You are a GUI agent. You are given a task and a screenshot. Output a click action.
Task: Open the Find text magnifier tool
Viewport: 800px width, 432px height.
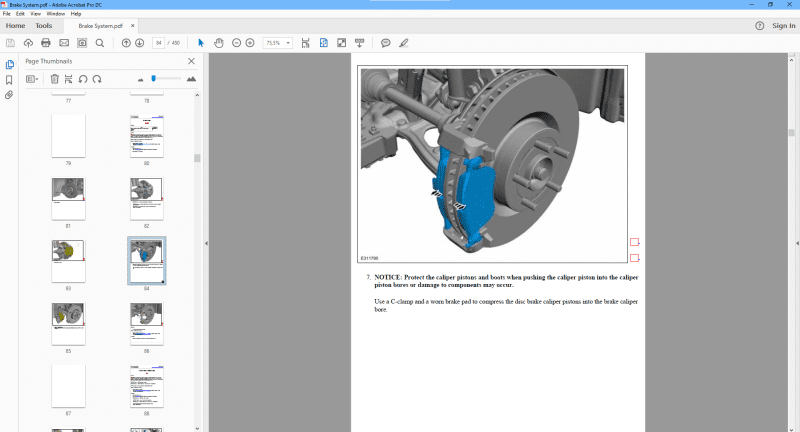[x=99, y=43]
